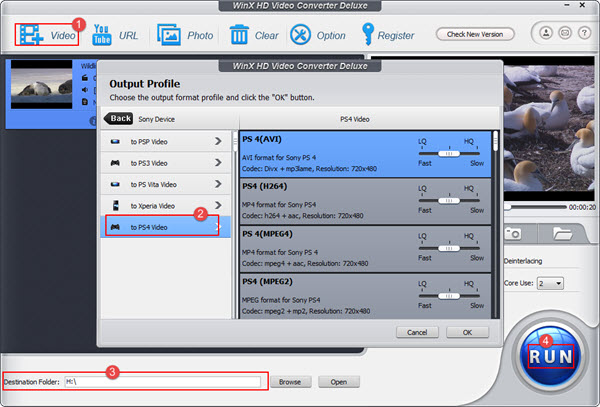Screen dimensions: 600x407
Task: Select the to PSP Video entry
Action: pos(166,142)
